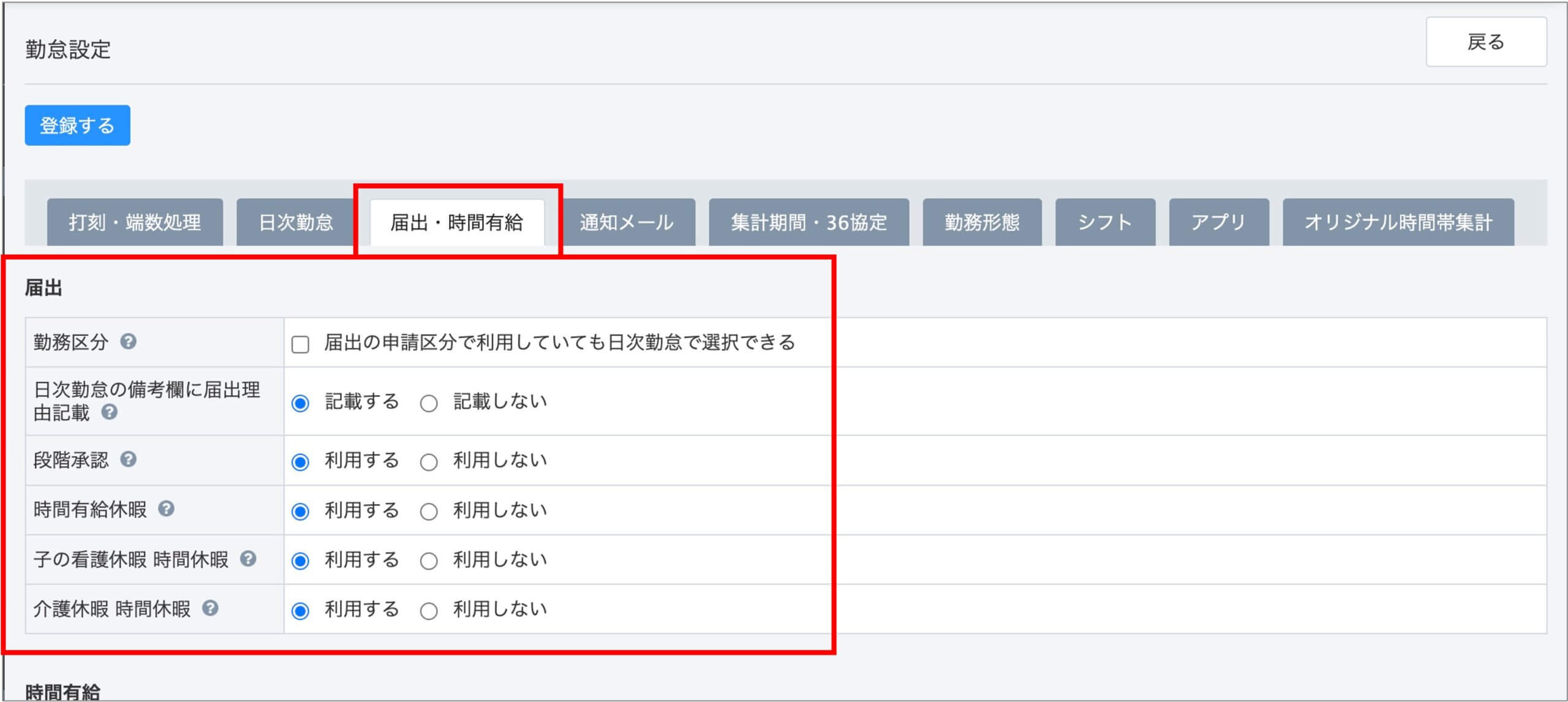Click help icon beside 子の看護休暇 時間休暇
The image size is (1568, 702).
(248, 558)
